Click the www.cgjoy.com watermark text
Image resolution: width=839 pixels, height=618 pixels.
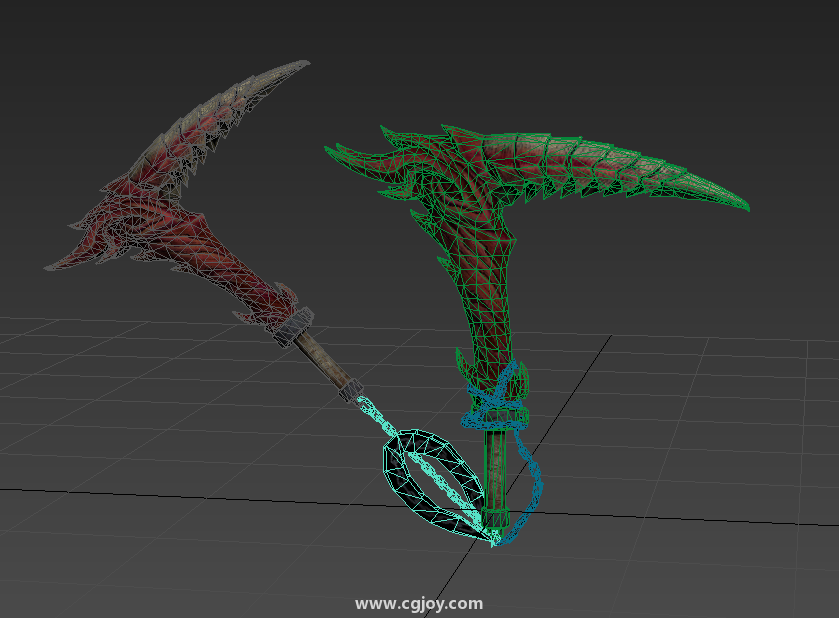419,603
